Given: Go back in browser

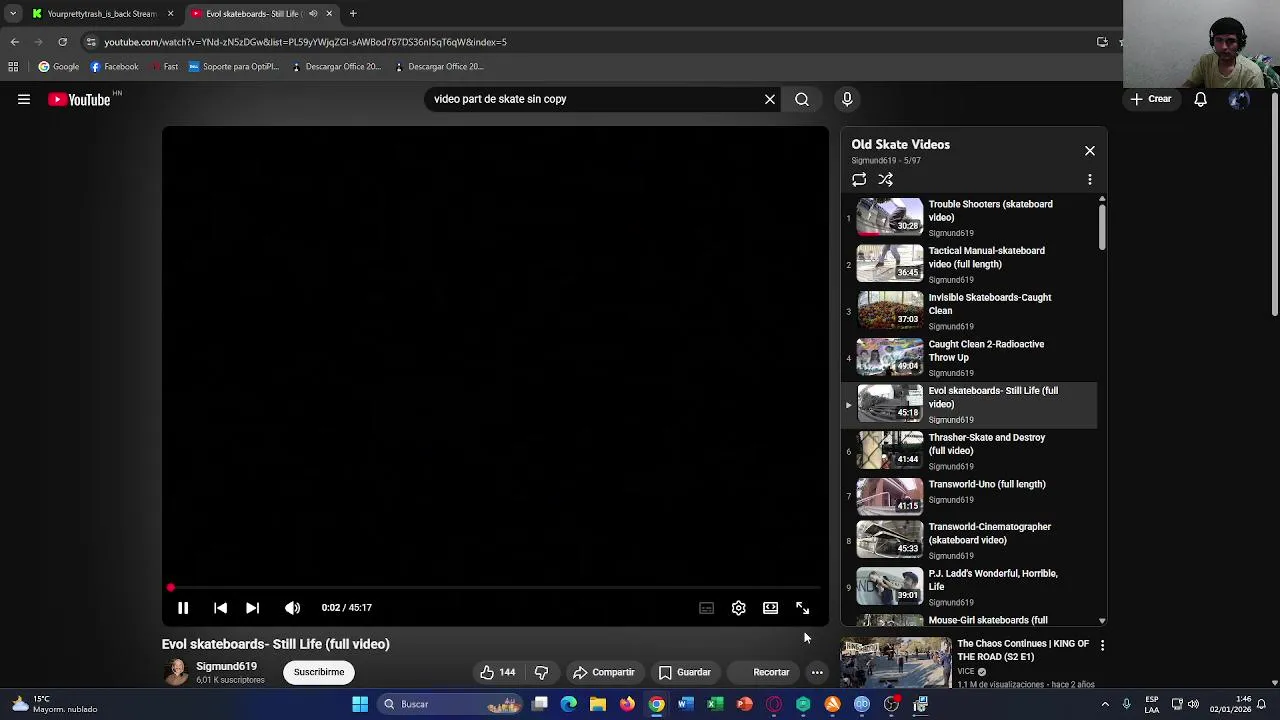Looking at the screenshot, I should click(14, 42).
